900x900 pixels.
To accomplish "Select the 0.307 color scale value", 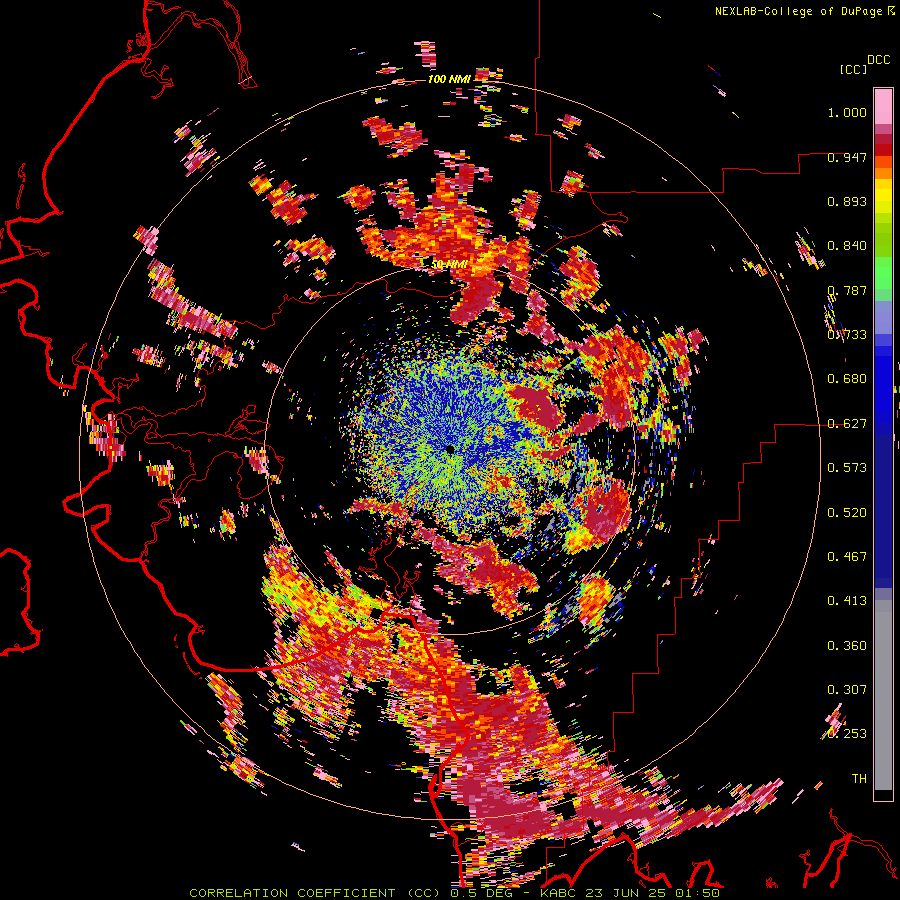I will tap(847, 689).
